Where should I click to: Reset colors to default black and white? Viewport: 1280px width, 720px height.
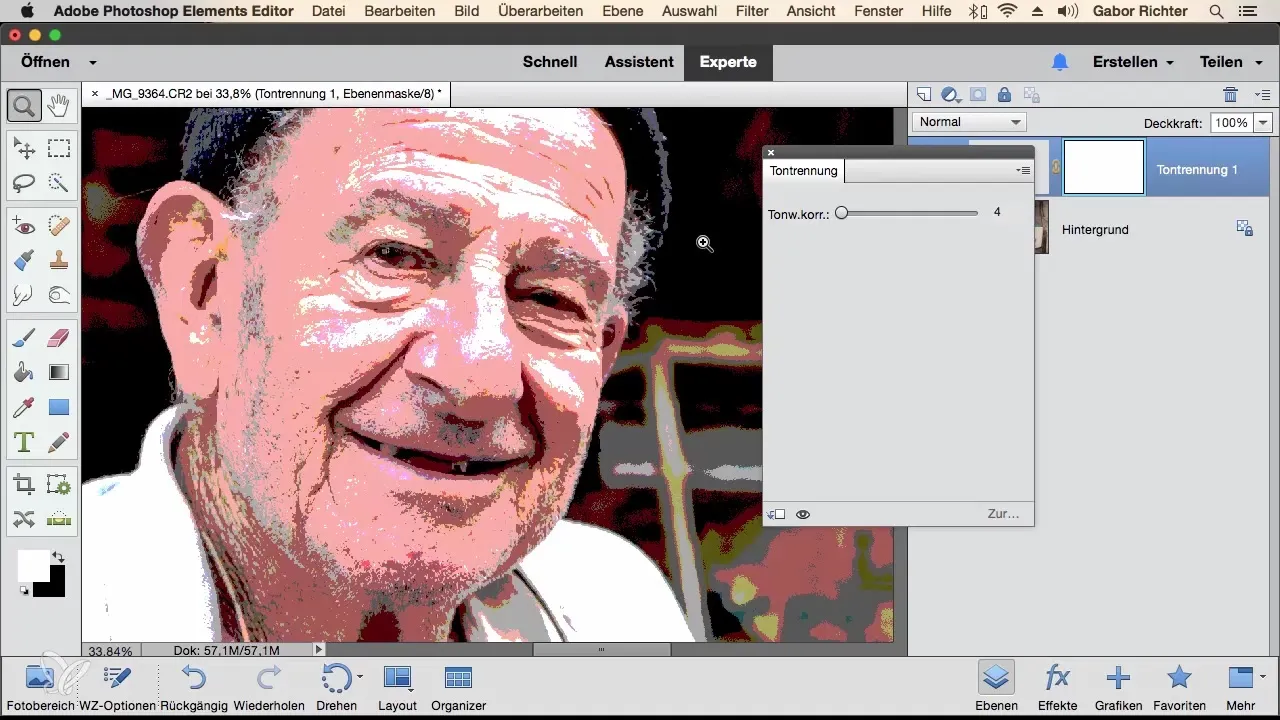(24, 591)
